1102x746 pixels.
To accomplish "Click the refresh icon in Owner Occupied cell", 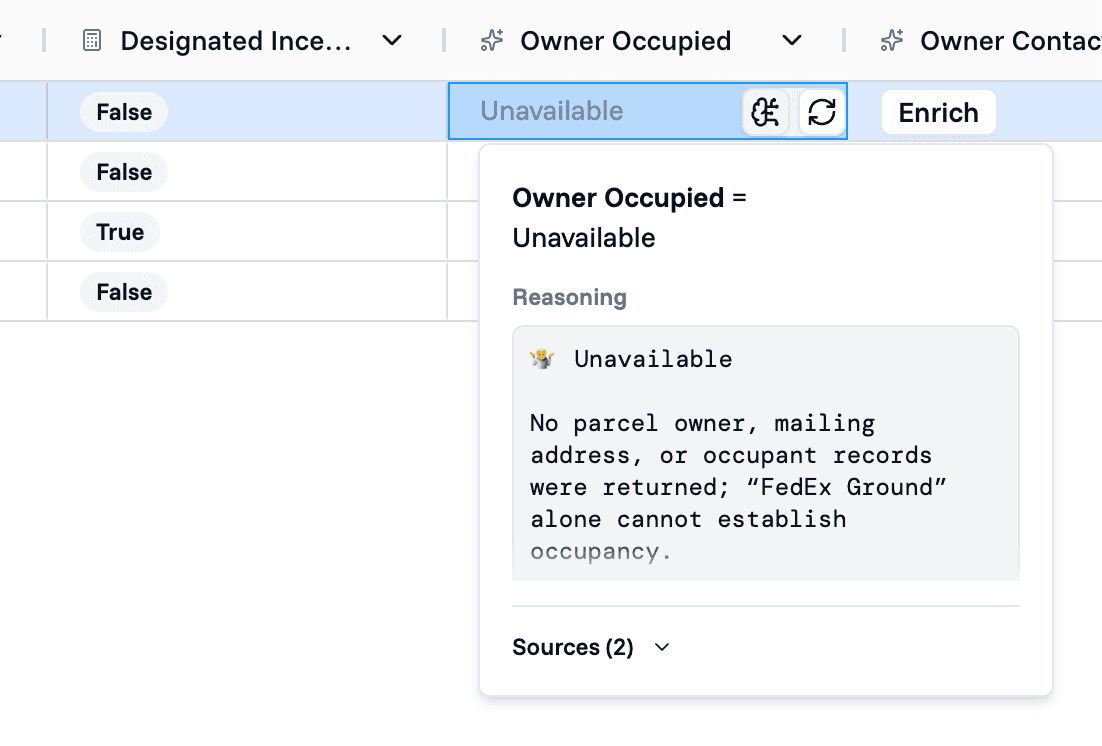I will (x=822, y=112).
